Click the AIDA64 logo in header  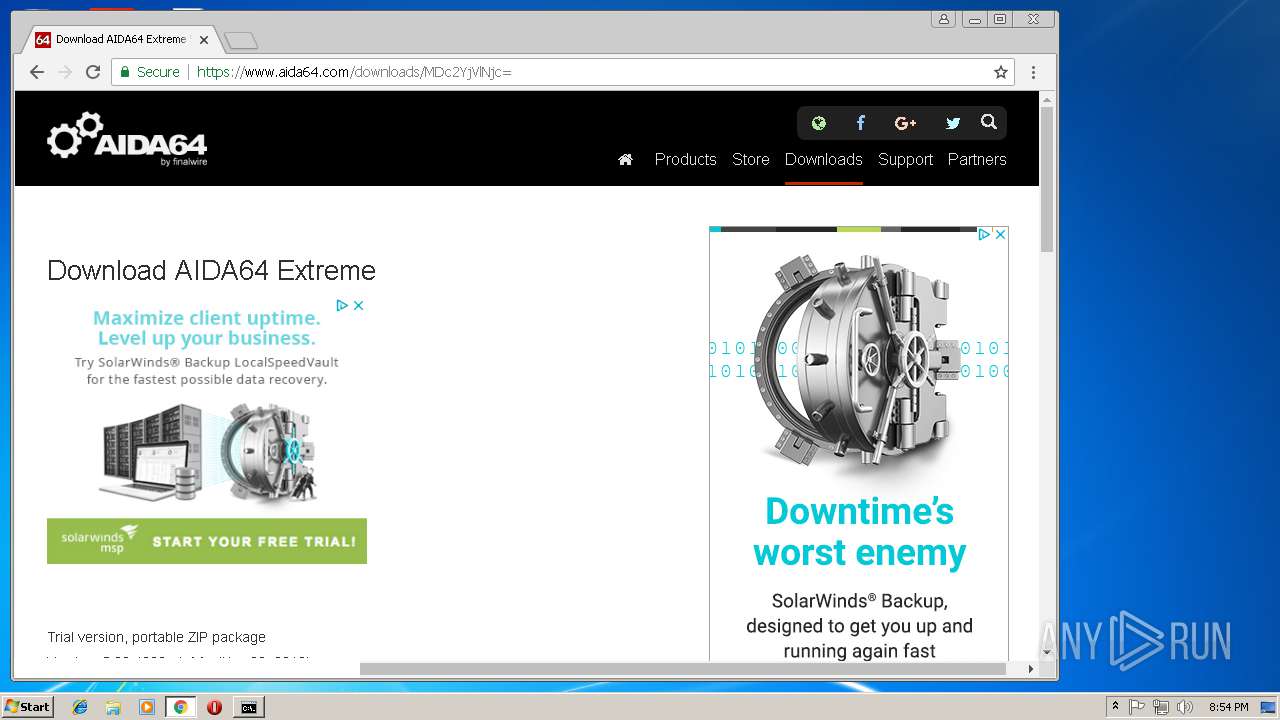click(x=127, y=139)
